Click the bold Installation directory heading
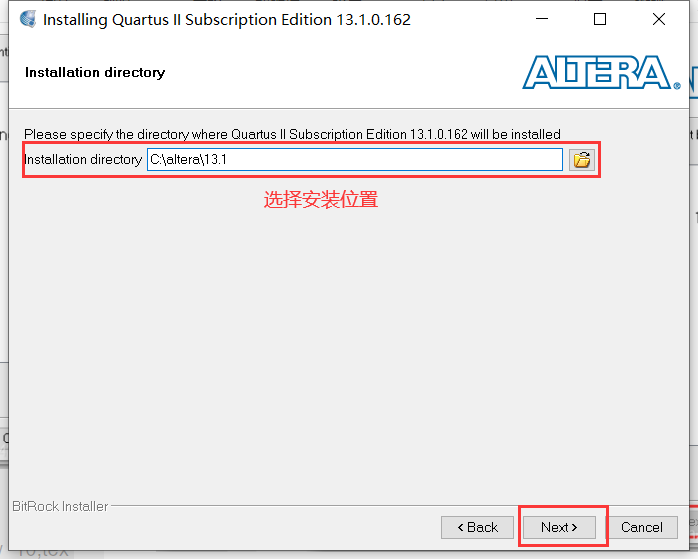Screen dimensions: 698x559 point(95,72)
